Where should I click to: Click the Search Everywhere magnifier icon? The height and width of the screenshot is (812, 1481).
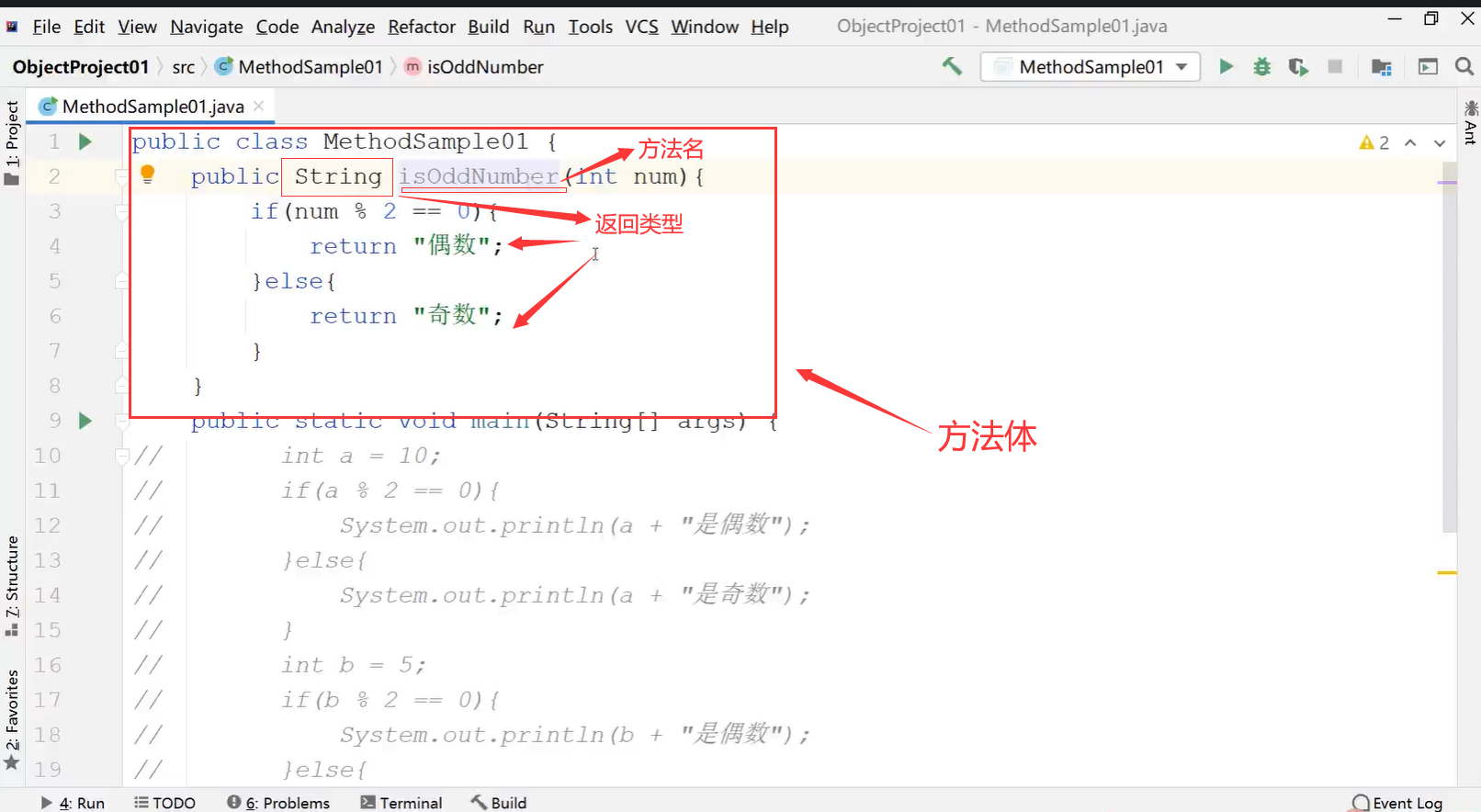pos(1464,66)
